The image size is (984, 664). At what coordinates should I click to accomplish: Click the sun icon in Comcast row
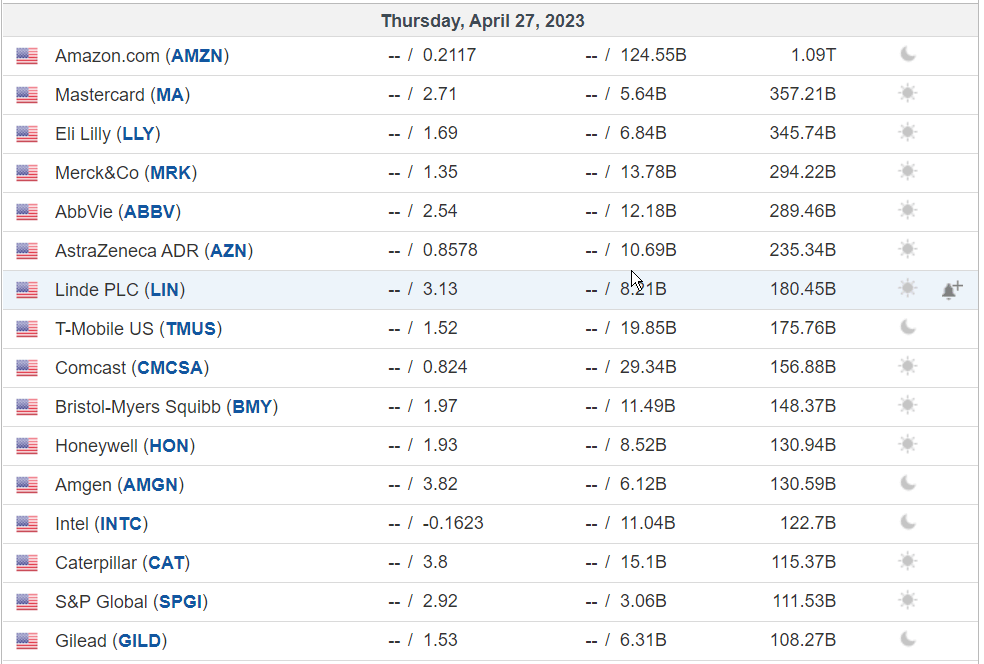click(x=907, y=367)
